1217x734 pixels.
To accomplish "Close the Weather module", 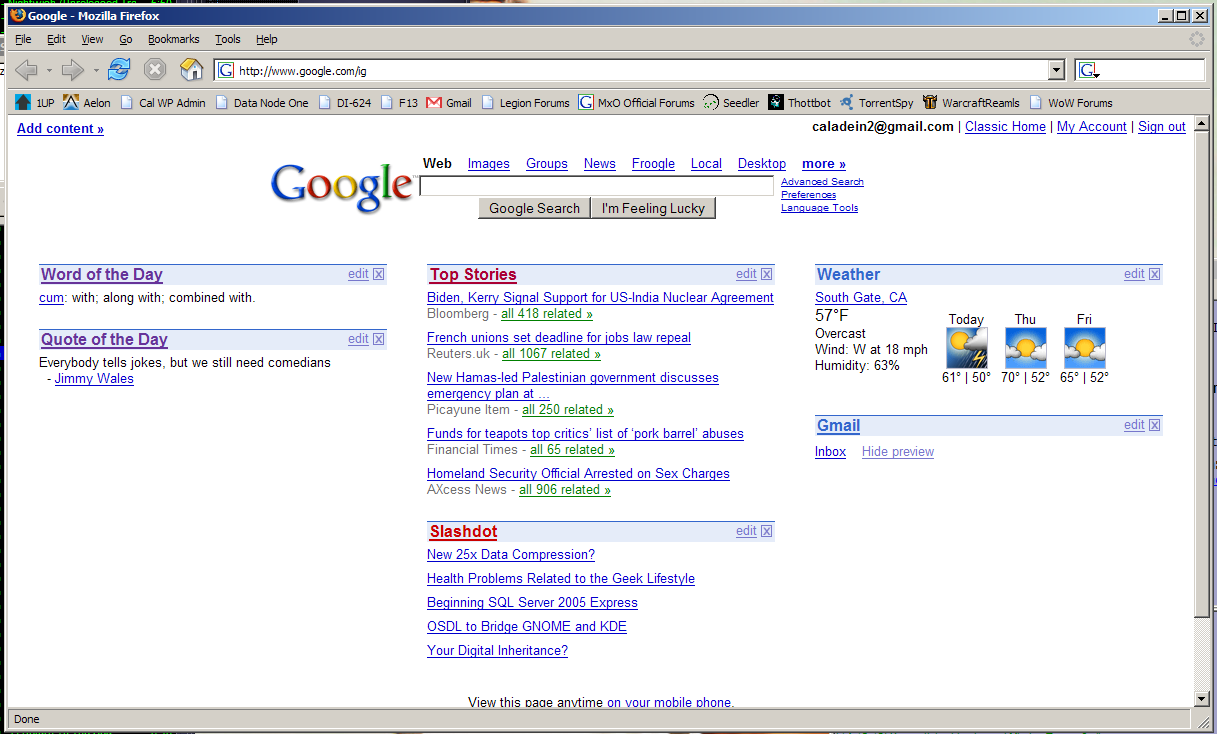I will click(1155, 274).
